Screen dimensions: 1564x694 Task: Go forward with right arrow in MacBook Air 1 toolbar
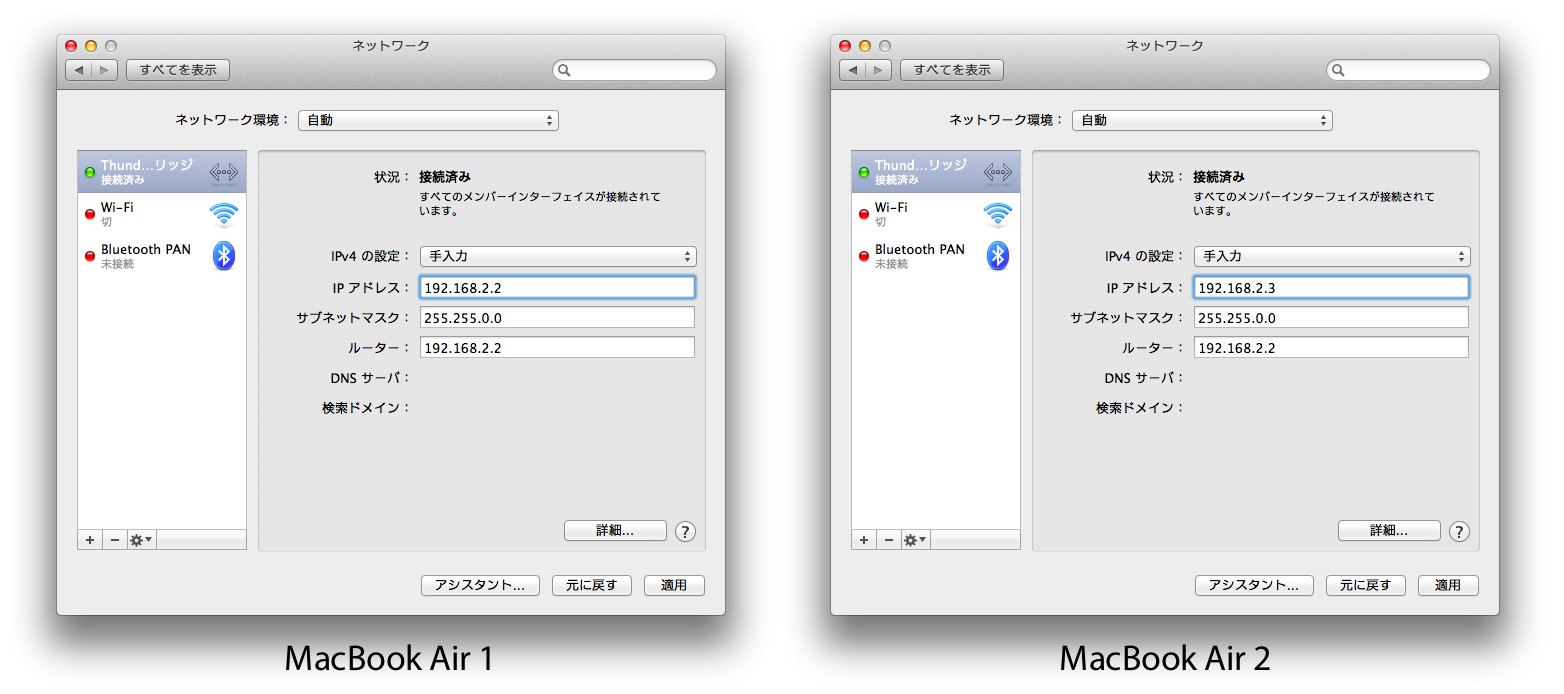(105, 70)
